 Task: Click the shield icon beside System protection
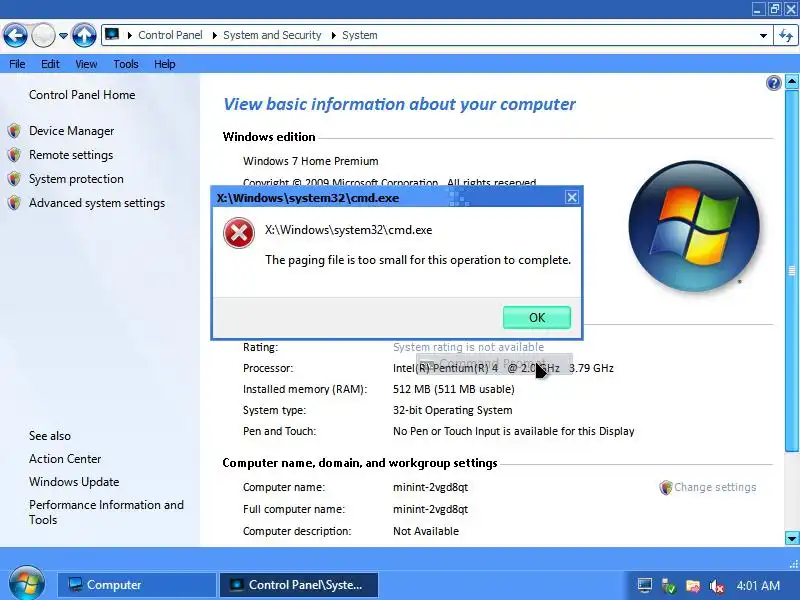click(x=14, y=179)
